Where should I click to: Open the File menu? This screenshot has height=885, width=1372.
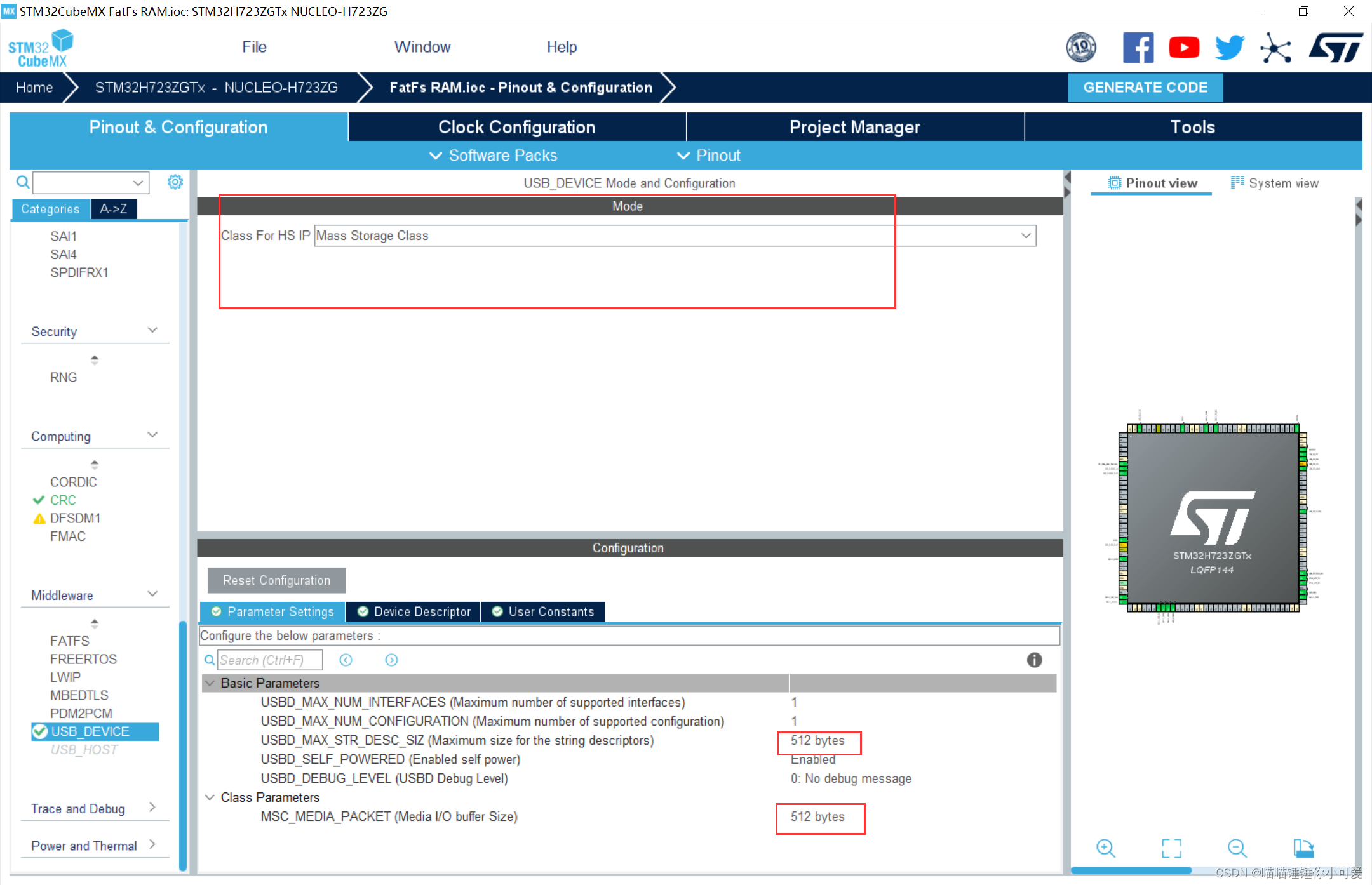point(254,47)
